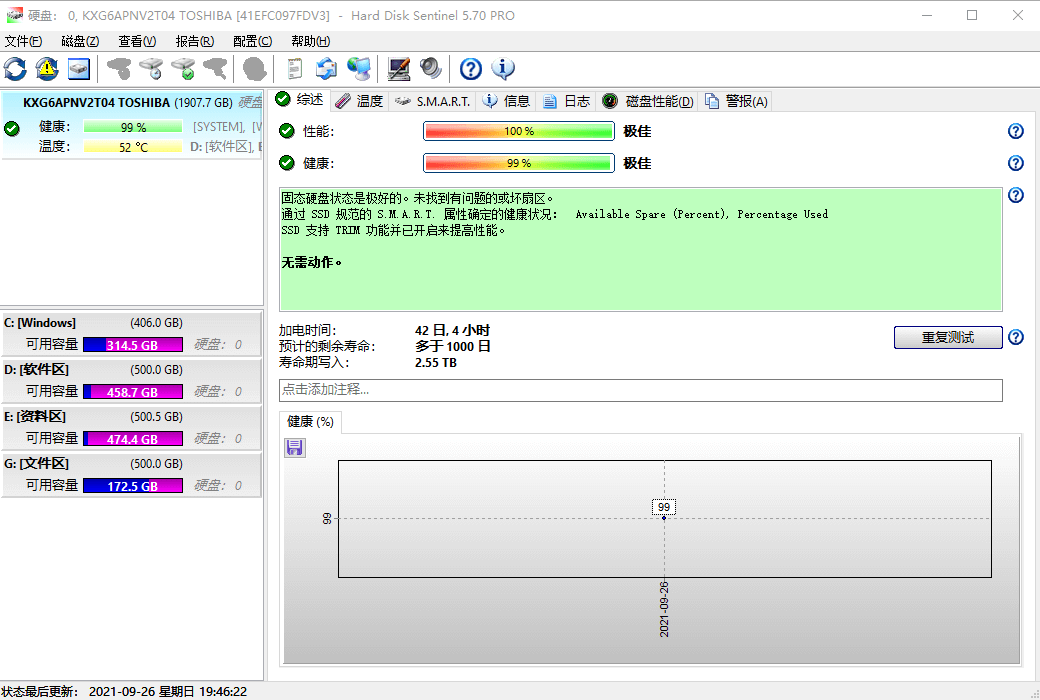The width and height of the screenshot is (1040, 700).
Task: Open preferences via the monitor-pencil toolbar icon
Action: (x=400, y=68)
